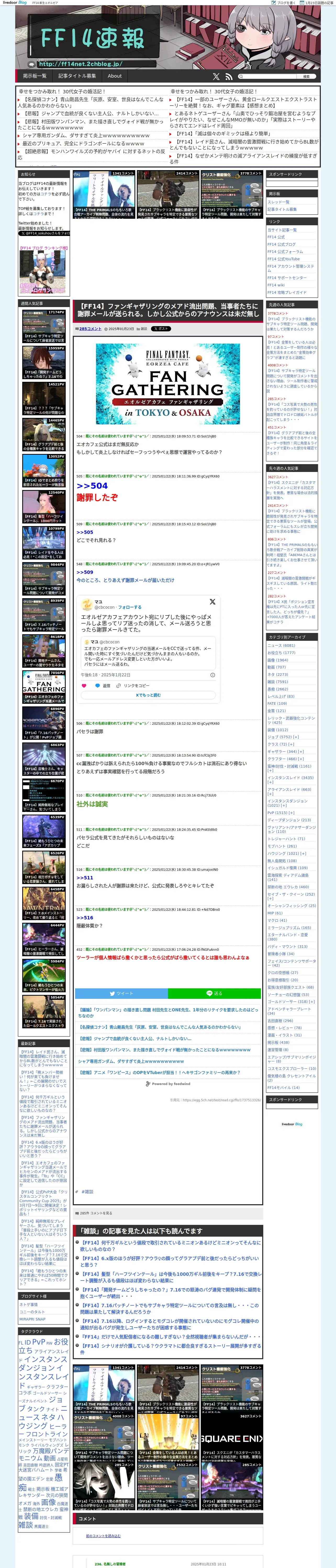
Task: Click the >>509 reply anchor
Action: coord(85,572)
